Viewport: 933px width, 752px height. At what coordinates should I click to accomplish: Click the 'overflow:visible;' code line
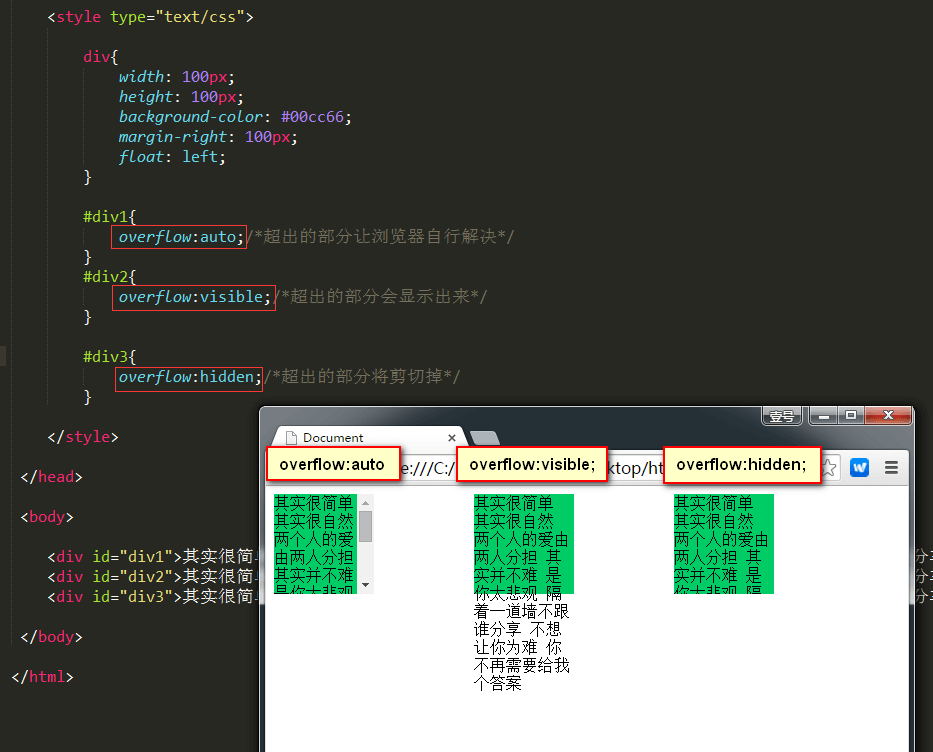coord(193,297)
